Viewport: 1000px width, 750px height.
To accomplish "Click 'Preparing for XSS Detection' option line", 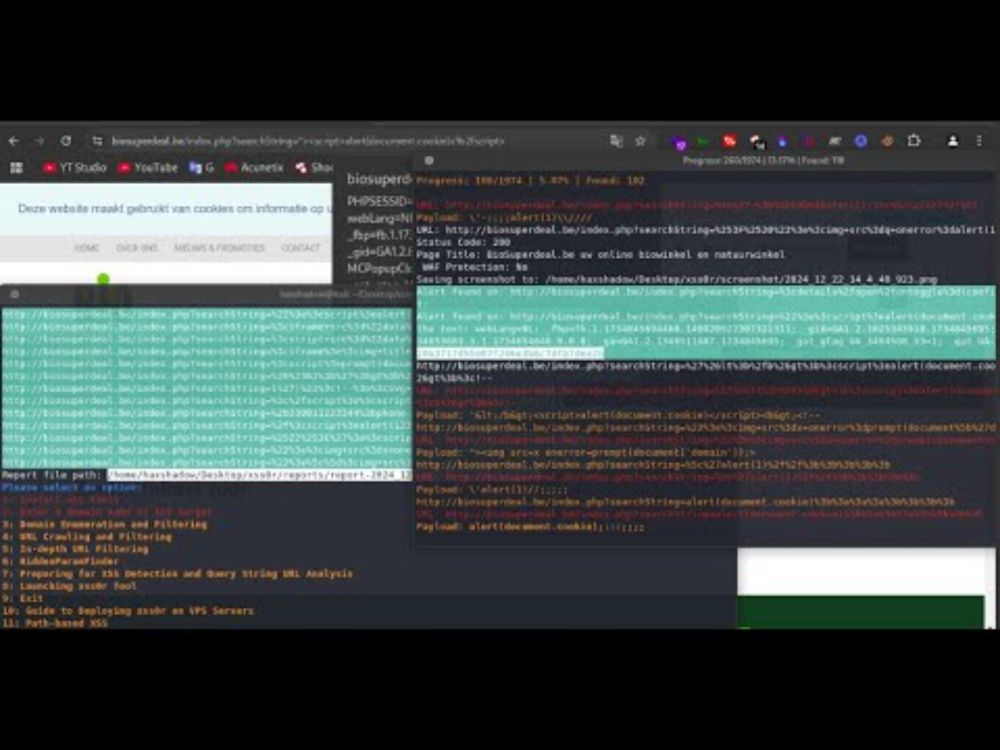I will [177, 574].
